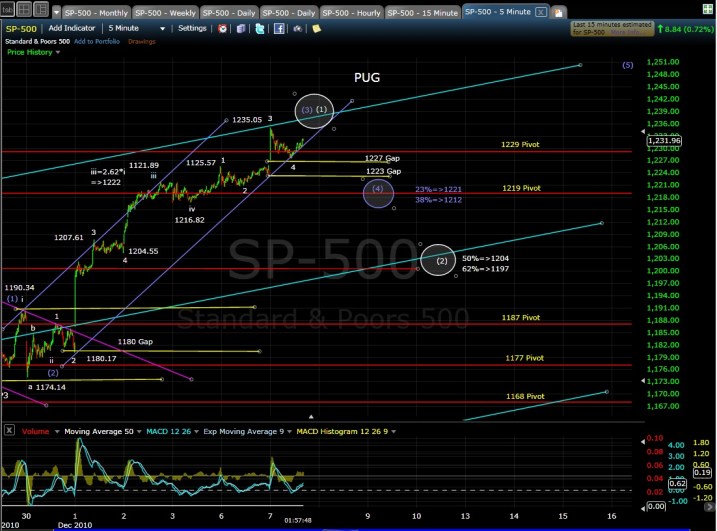Click More Info link in estimate notice
The height and width of the screenshot is (531, 717).
coord(624,32)
